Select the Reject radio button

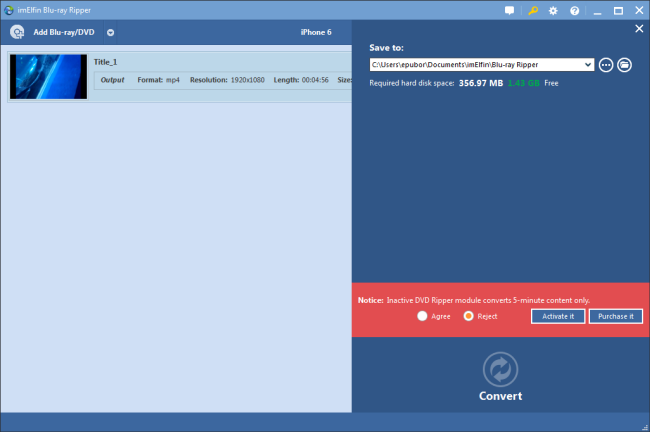[468, 316]
